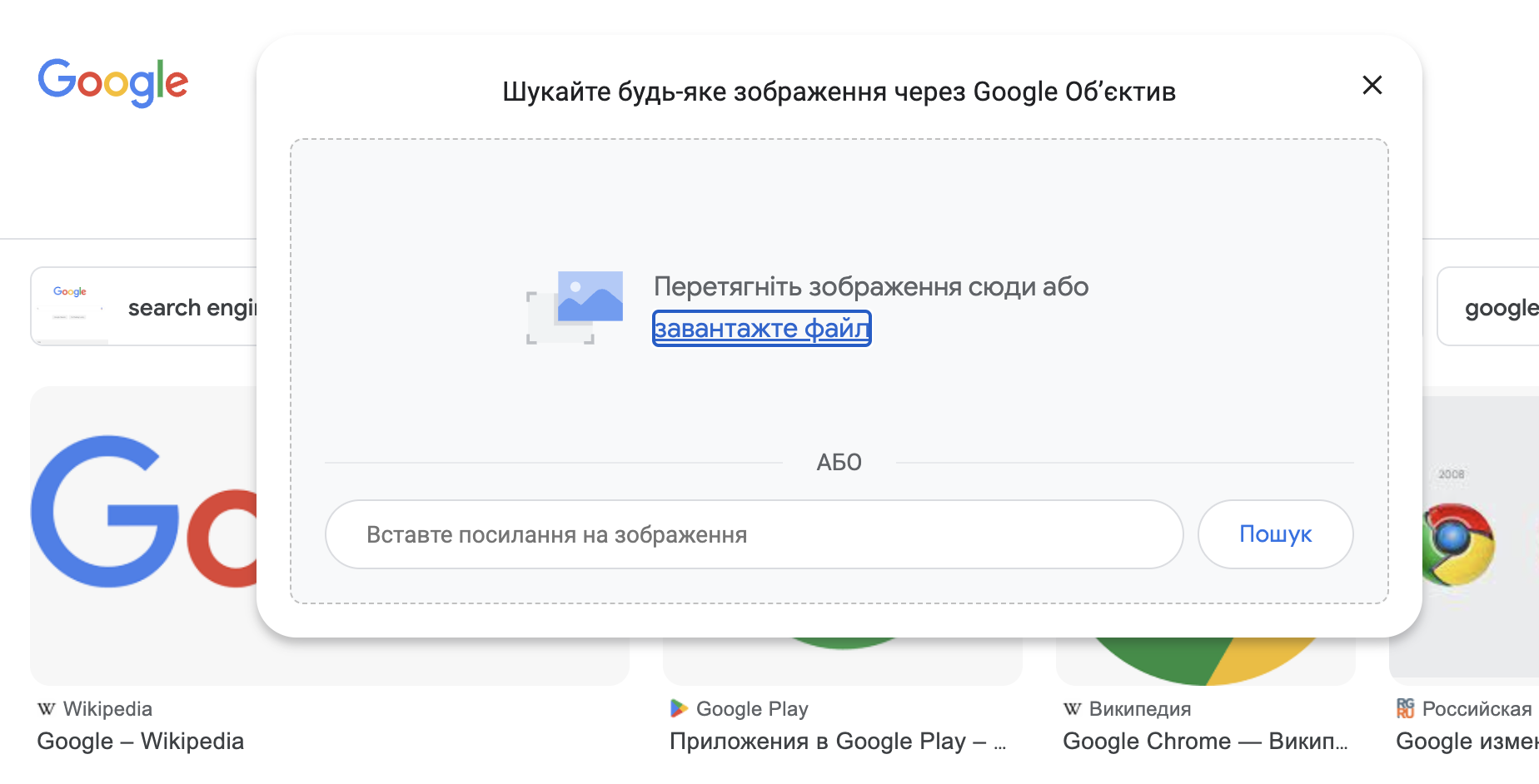The width and height of the screenshot is (1539, 784).
Task: Click the Российская газета source icon
Action: [x=1405, y=708]
